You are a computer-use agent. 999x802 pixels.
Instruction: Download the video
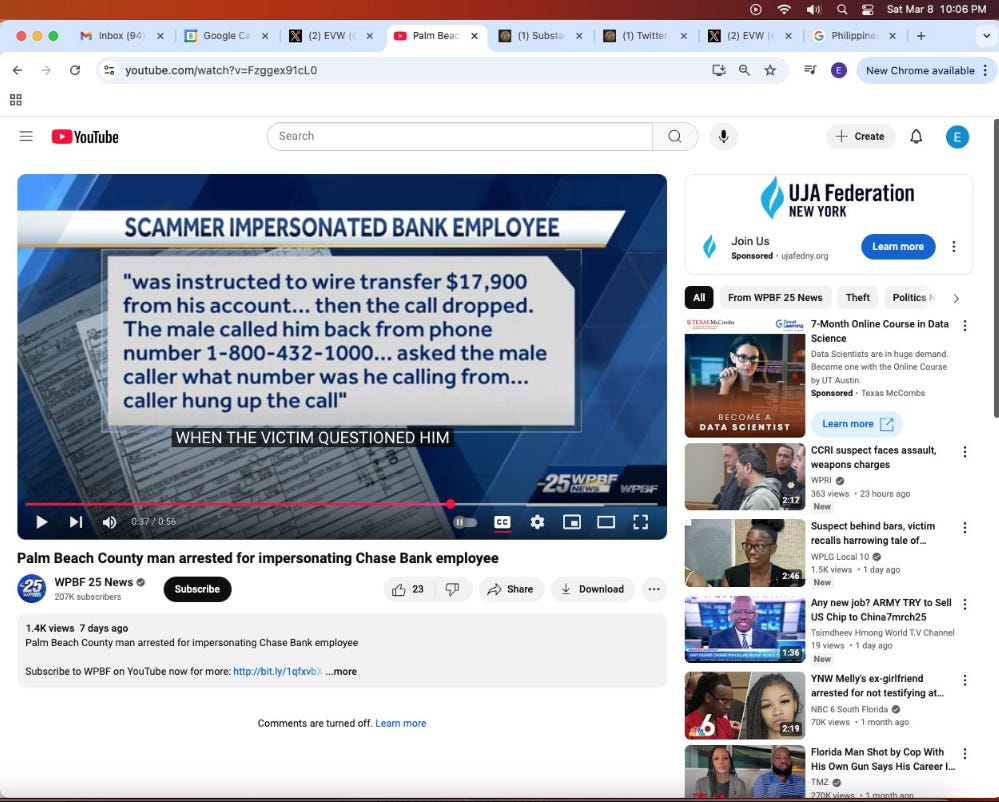[593, 589]
